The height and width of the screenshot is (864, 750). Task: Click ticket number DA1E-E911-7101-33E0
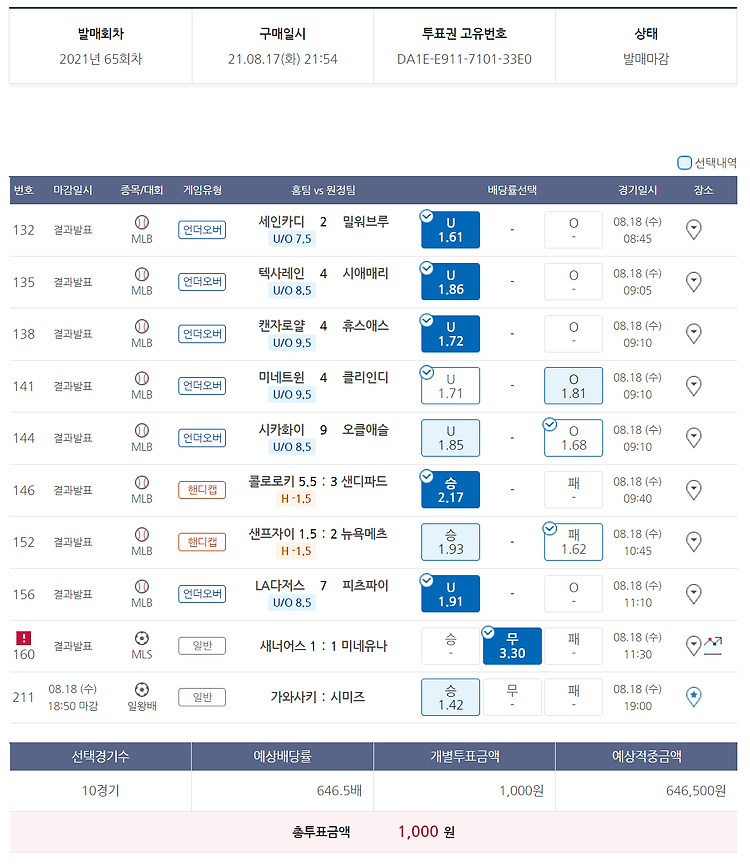(x=464, y=59)
